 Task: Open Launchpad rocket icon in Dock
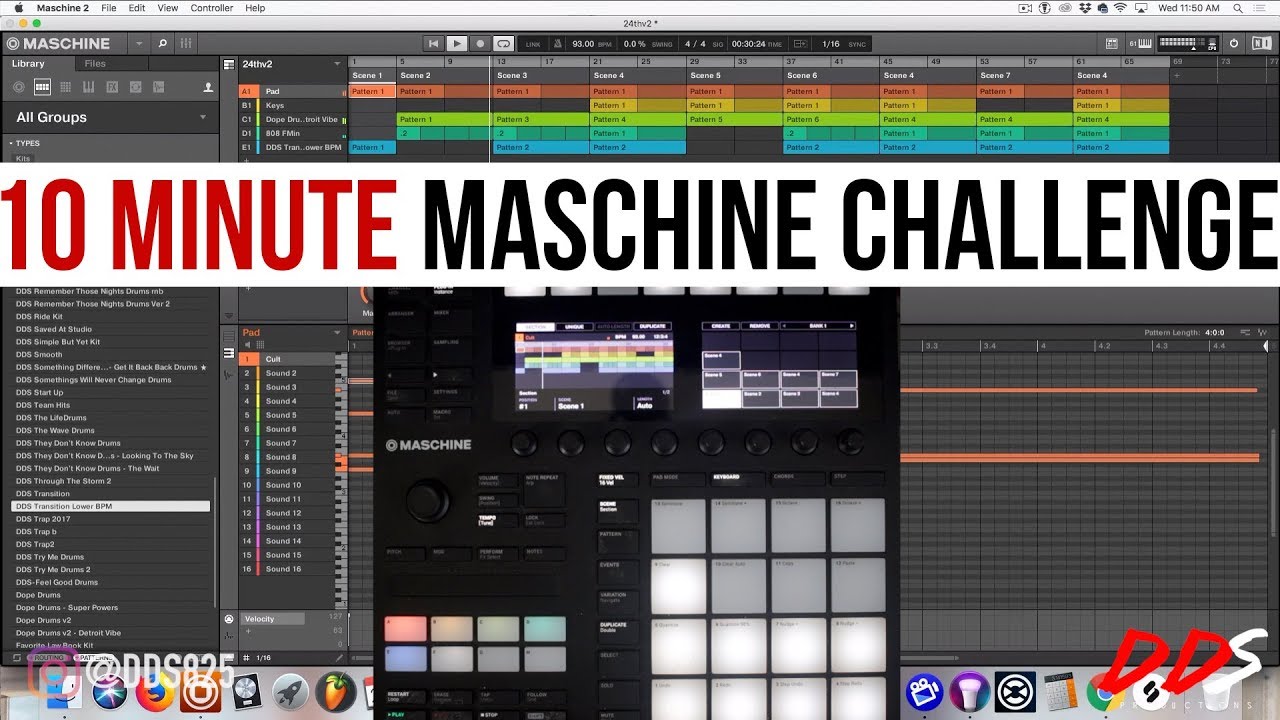289,692
